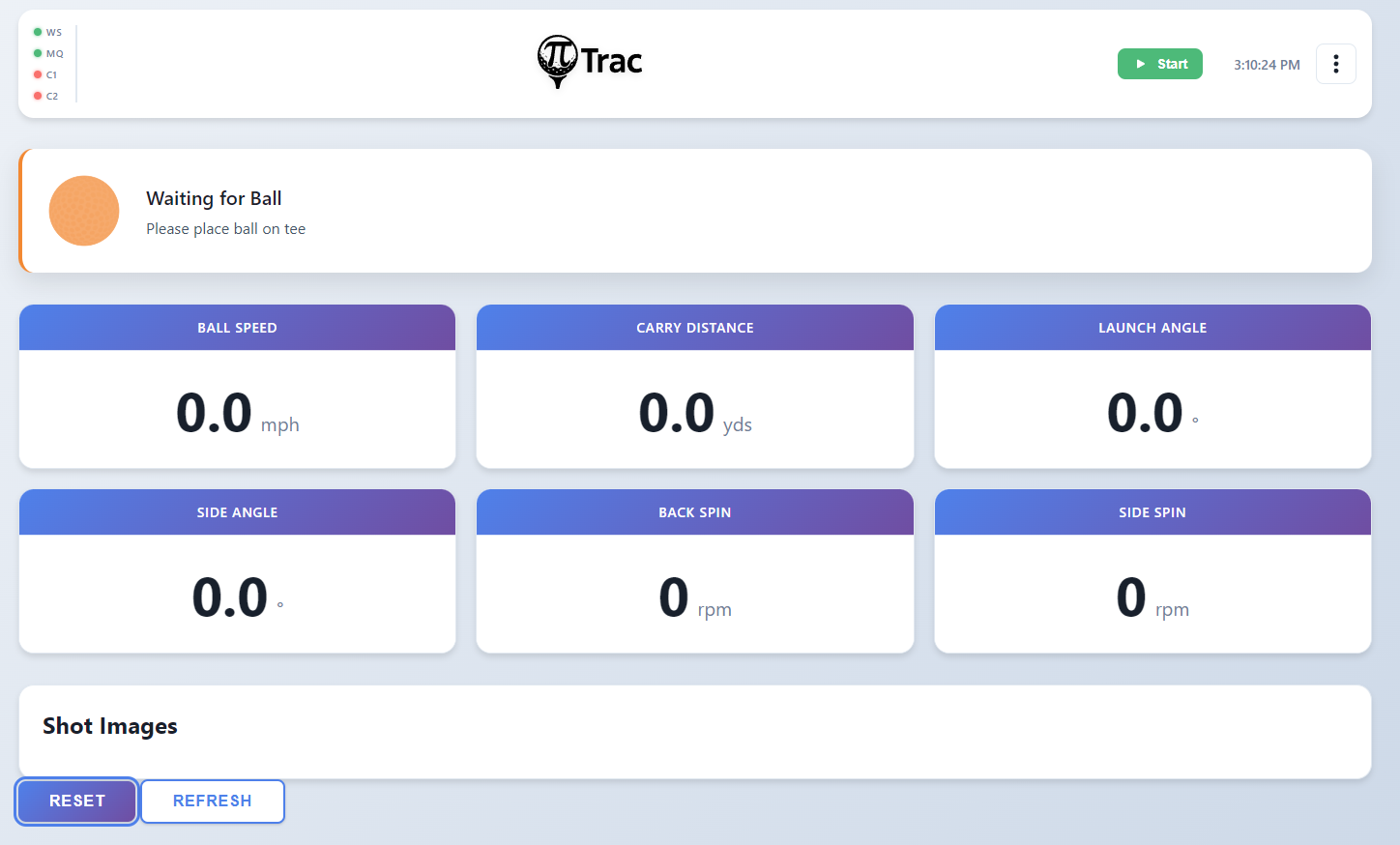Click the 3:10:24 PM clock display
The width and height of the screenshot is (1400, 845).
(x=1266, y=65)
